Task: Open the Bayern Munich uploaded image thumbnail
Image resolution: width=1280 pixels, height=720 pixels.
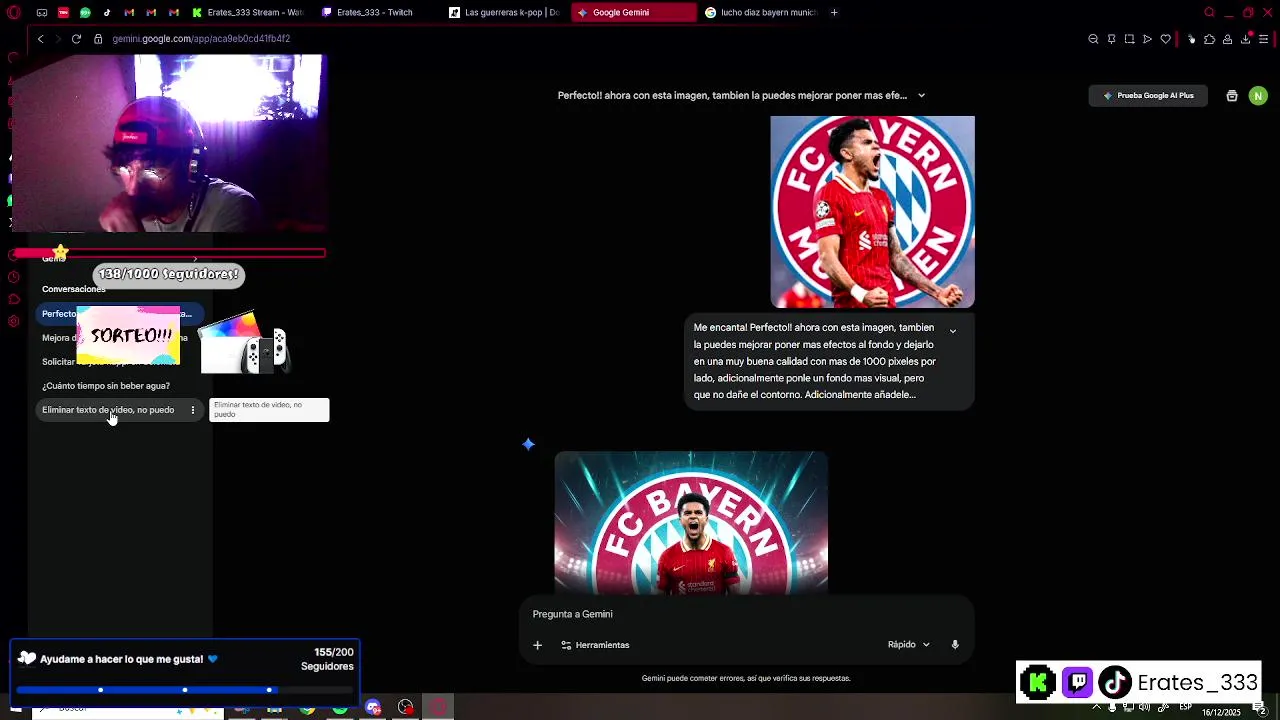Action: click(872, 212)
